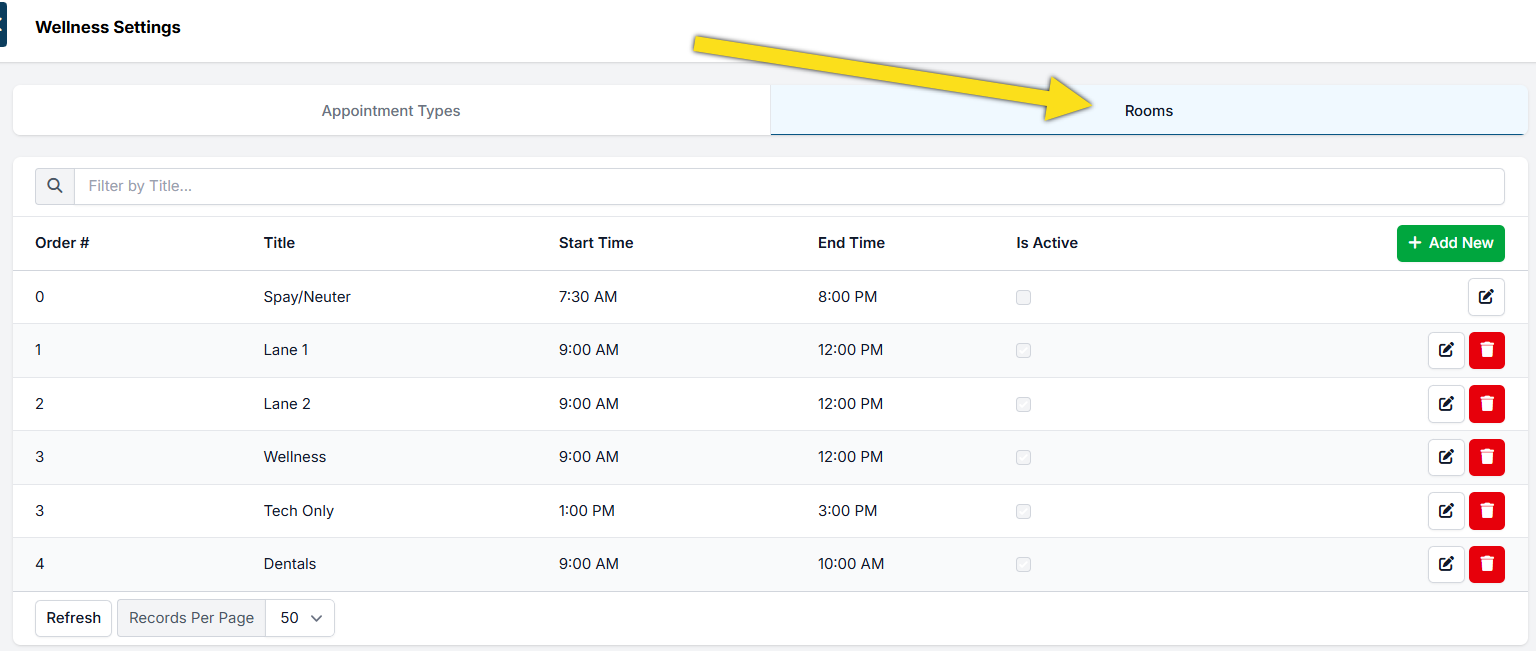
Task: Delete the Lane 1 room
Action: point(1487,350)
